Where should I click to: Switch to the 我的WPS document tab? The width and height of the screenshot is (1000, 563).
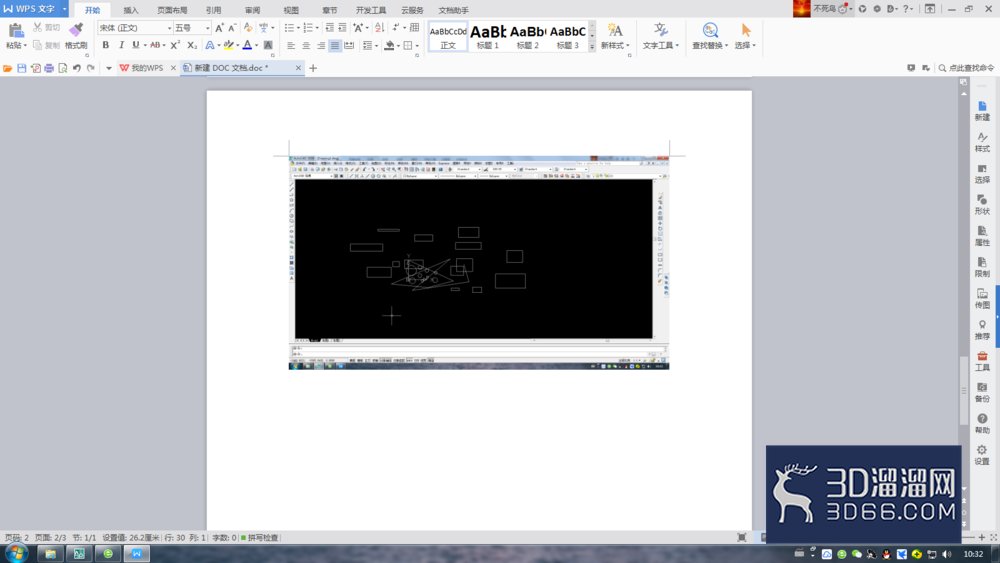pyautogui.click(x=147, y=68)
